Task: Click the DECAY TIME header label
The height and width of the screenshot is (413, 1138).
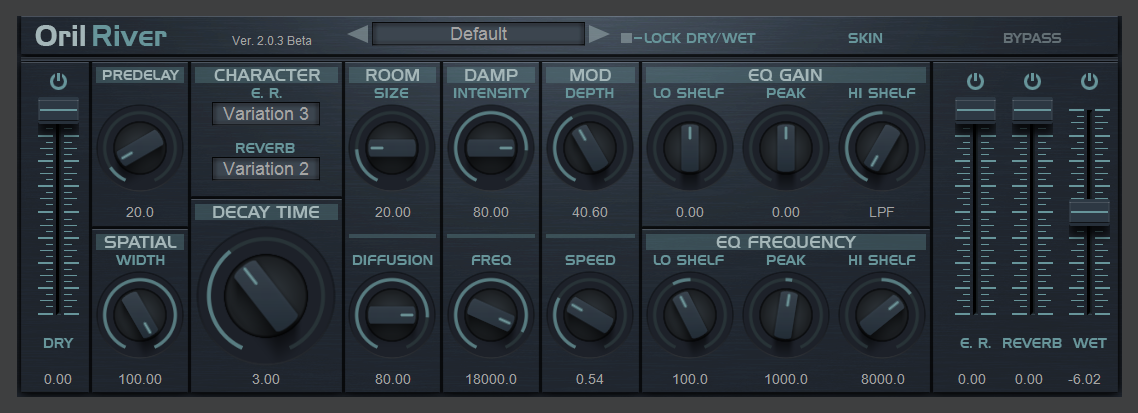Action: 266,212
